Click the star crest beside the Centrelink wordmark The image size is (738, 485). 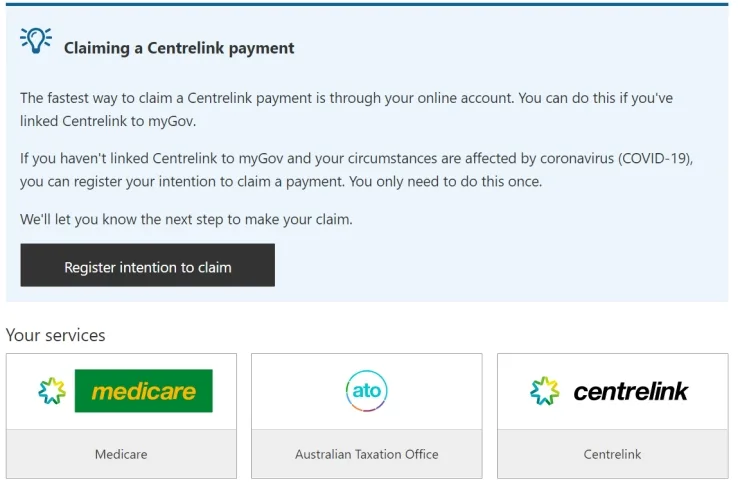point(545,391)
